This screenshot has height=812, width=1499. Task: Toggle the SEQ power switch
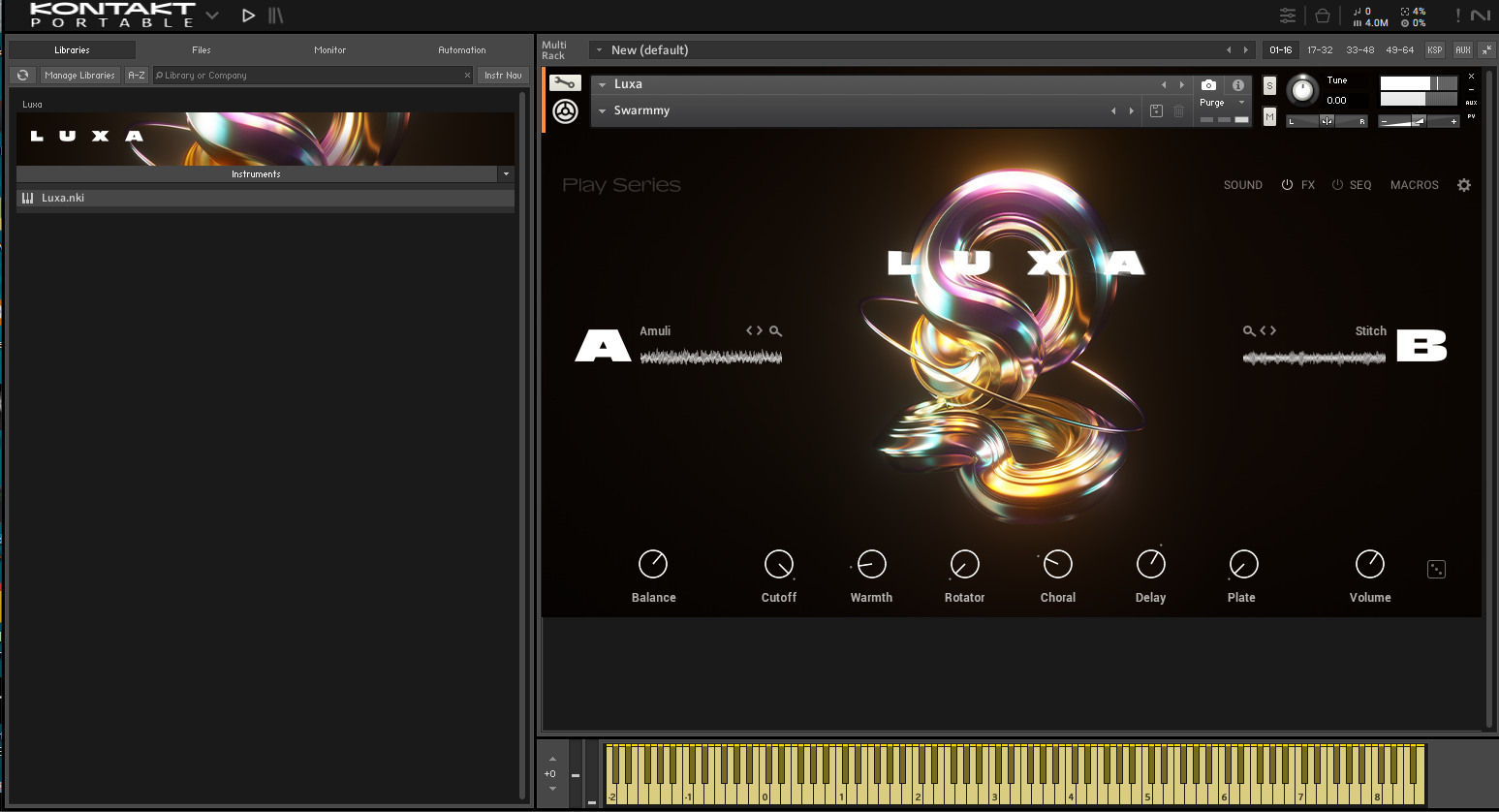1337,185
